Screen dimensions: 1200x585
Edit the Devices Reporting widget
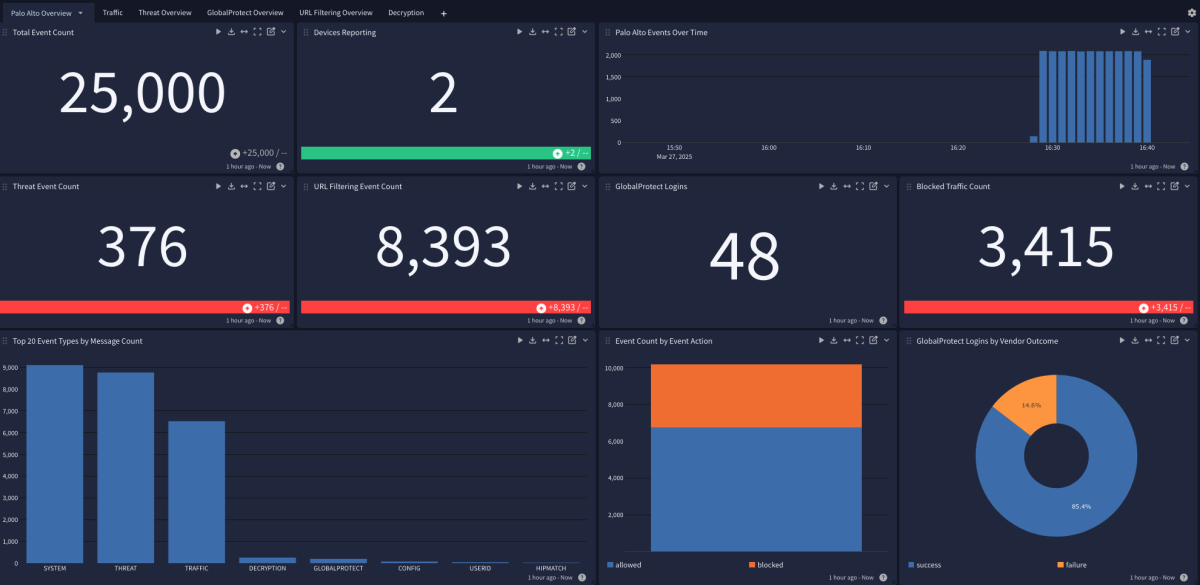[x=571, y=32]
